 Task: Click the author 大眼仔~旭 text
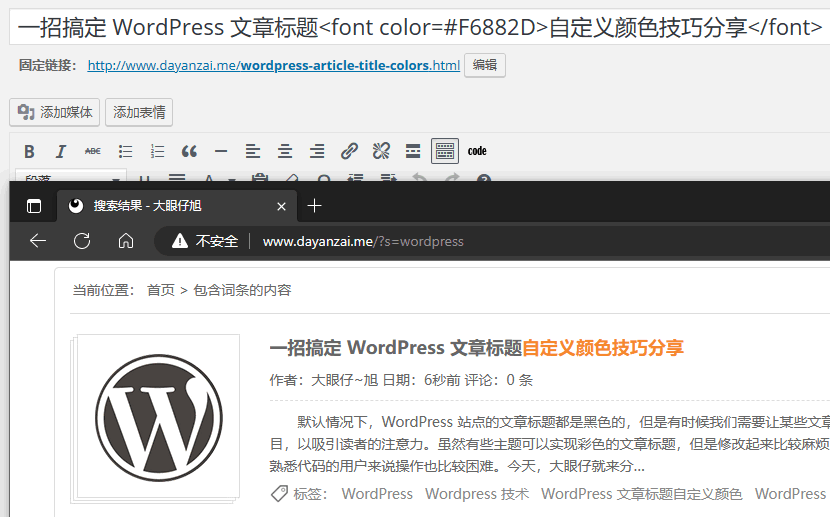[x=345, y=380]
